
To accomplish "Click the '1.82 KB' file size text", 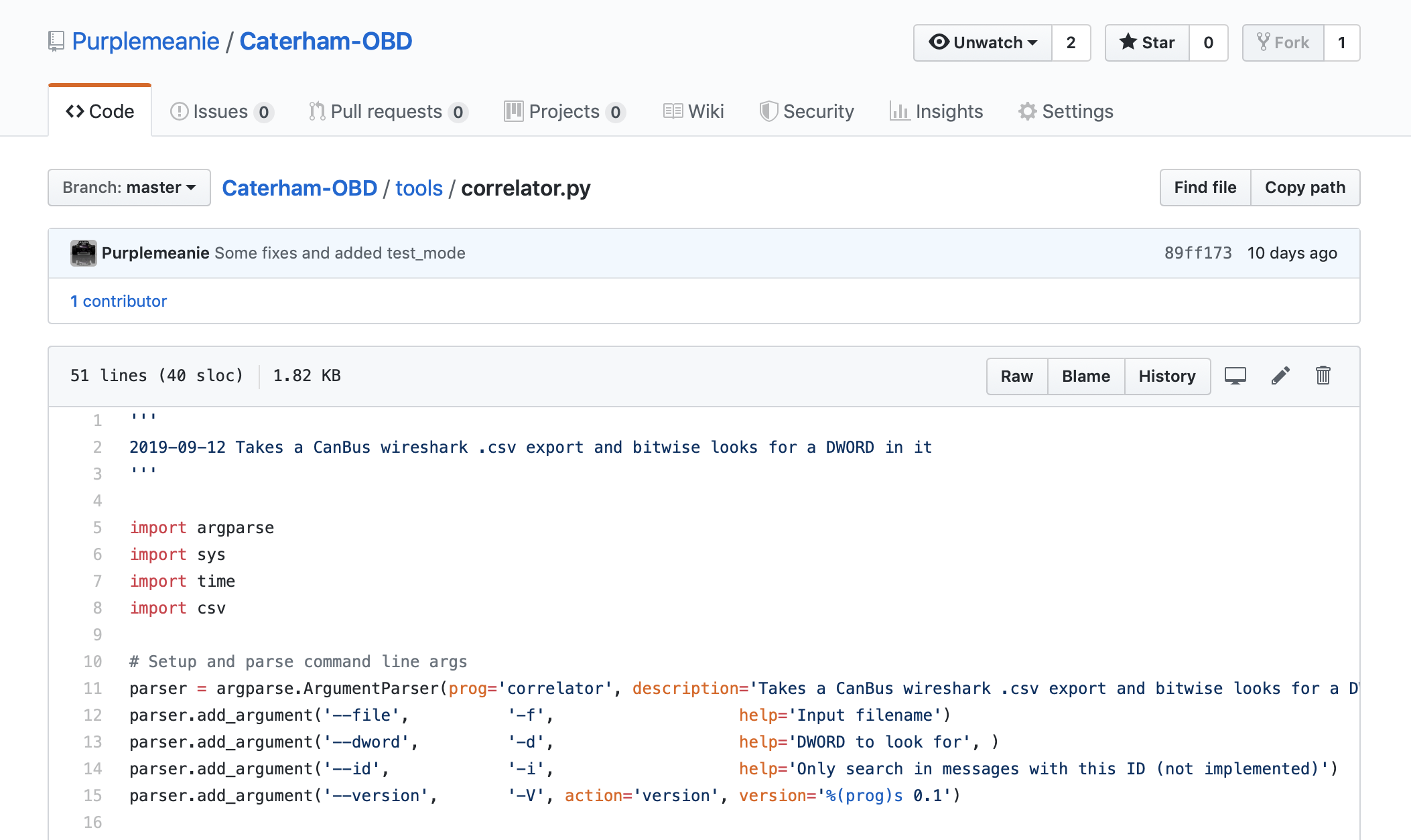I will pos(307,376).
